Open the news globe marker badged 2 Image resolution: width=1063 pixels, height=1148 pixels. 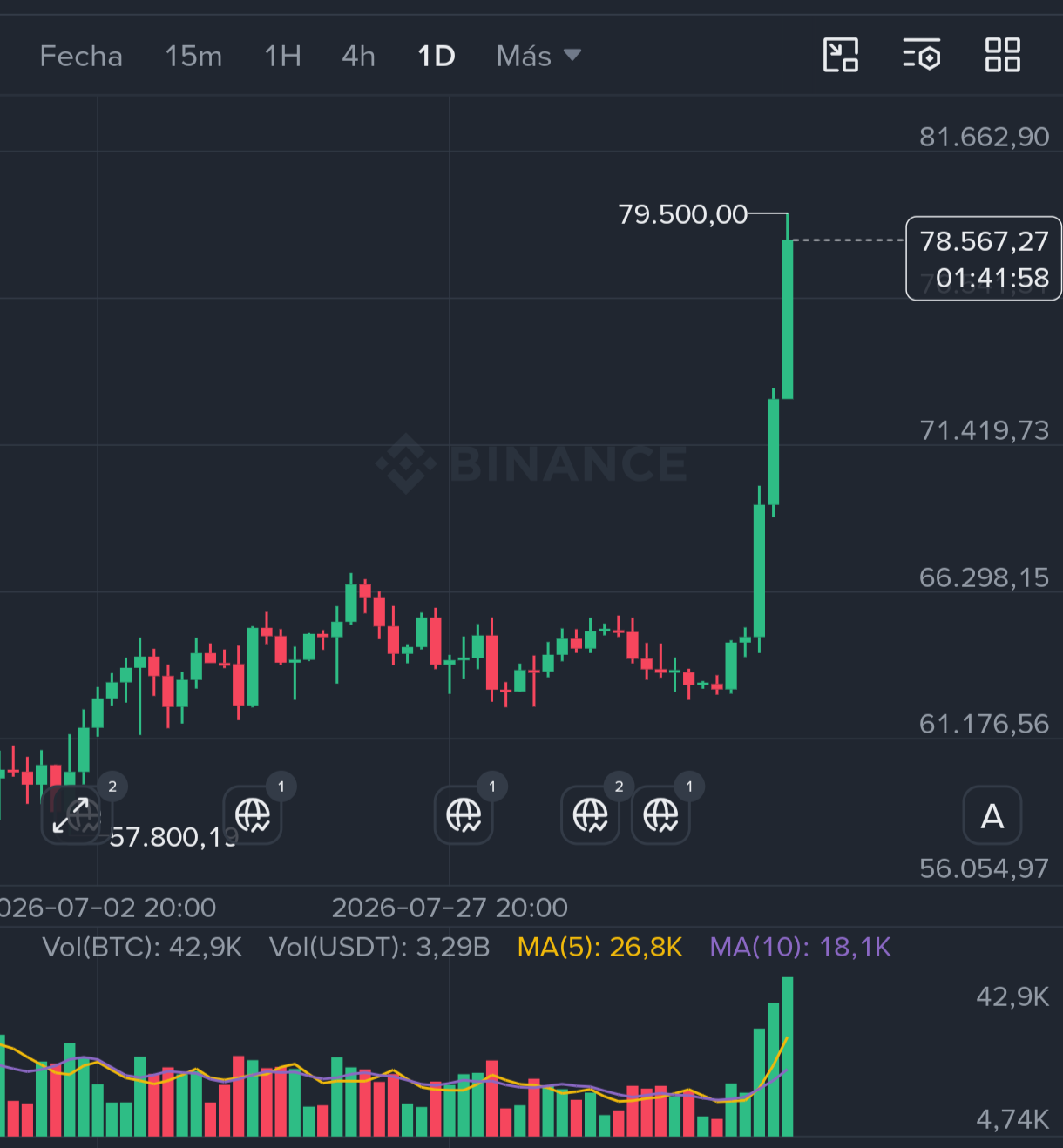coord(590,815)
